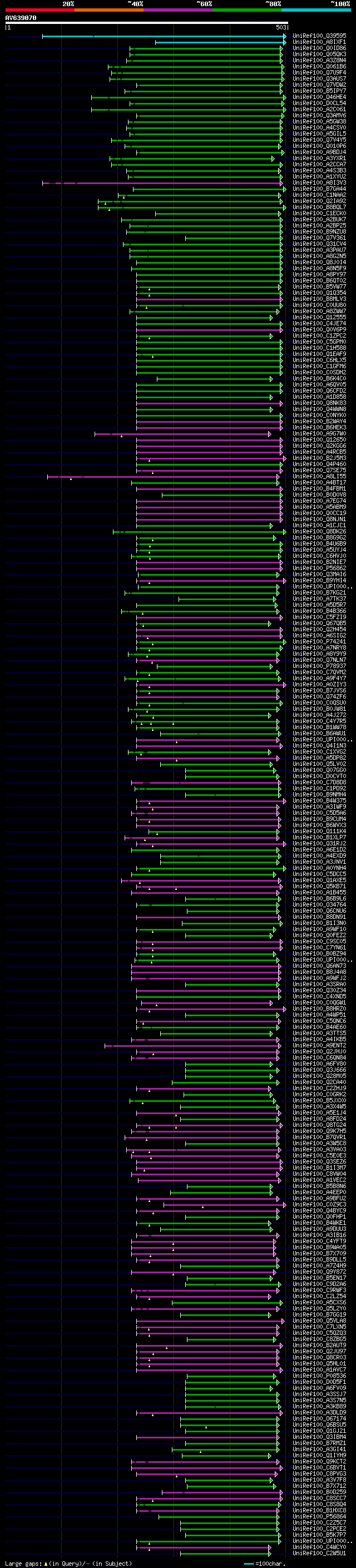Select the label UniRef100_Q1GJ21

point(319,1431)
